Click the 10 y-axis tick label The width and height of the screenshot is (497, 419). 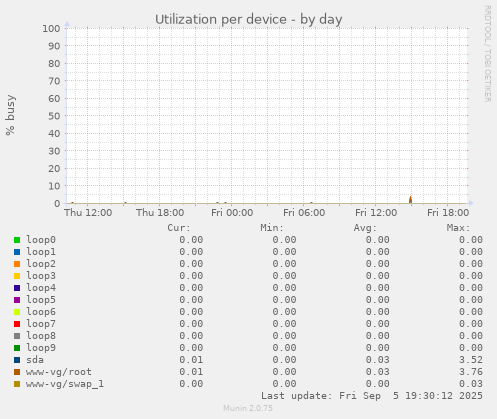point(54,186)
